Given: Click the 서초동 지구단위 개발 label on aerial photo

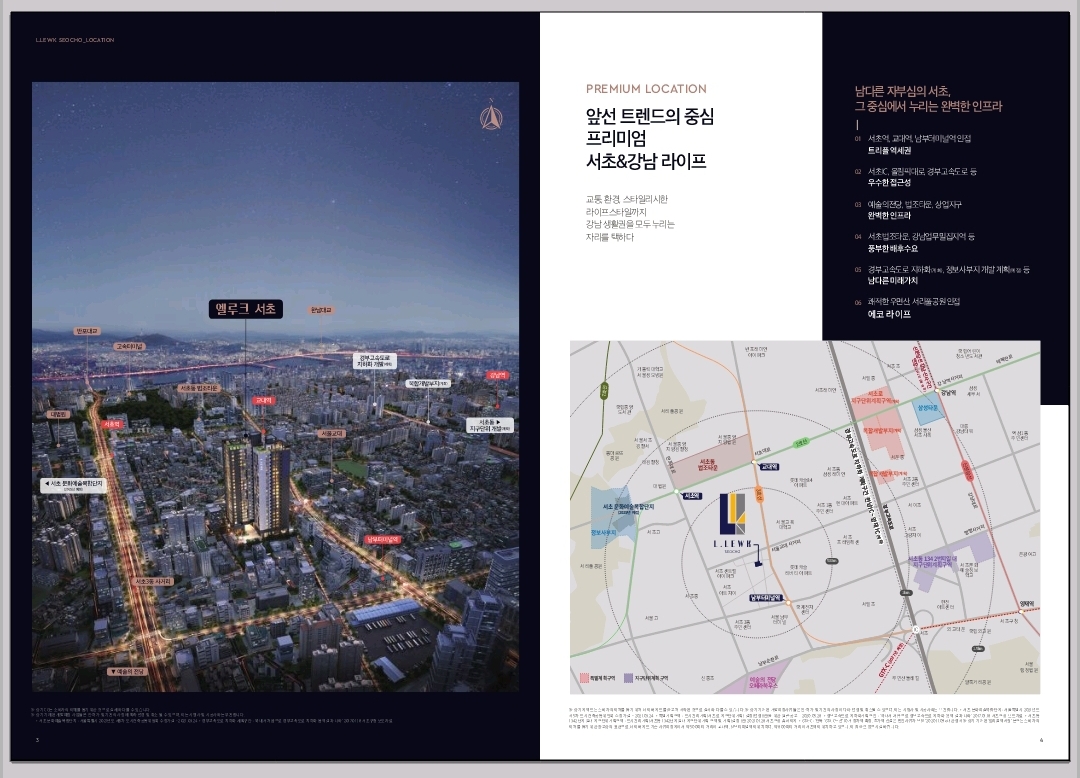Looking at the screenshot, I should point(490,425).
